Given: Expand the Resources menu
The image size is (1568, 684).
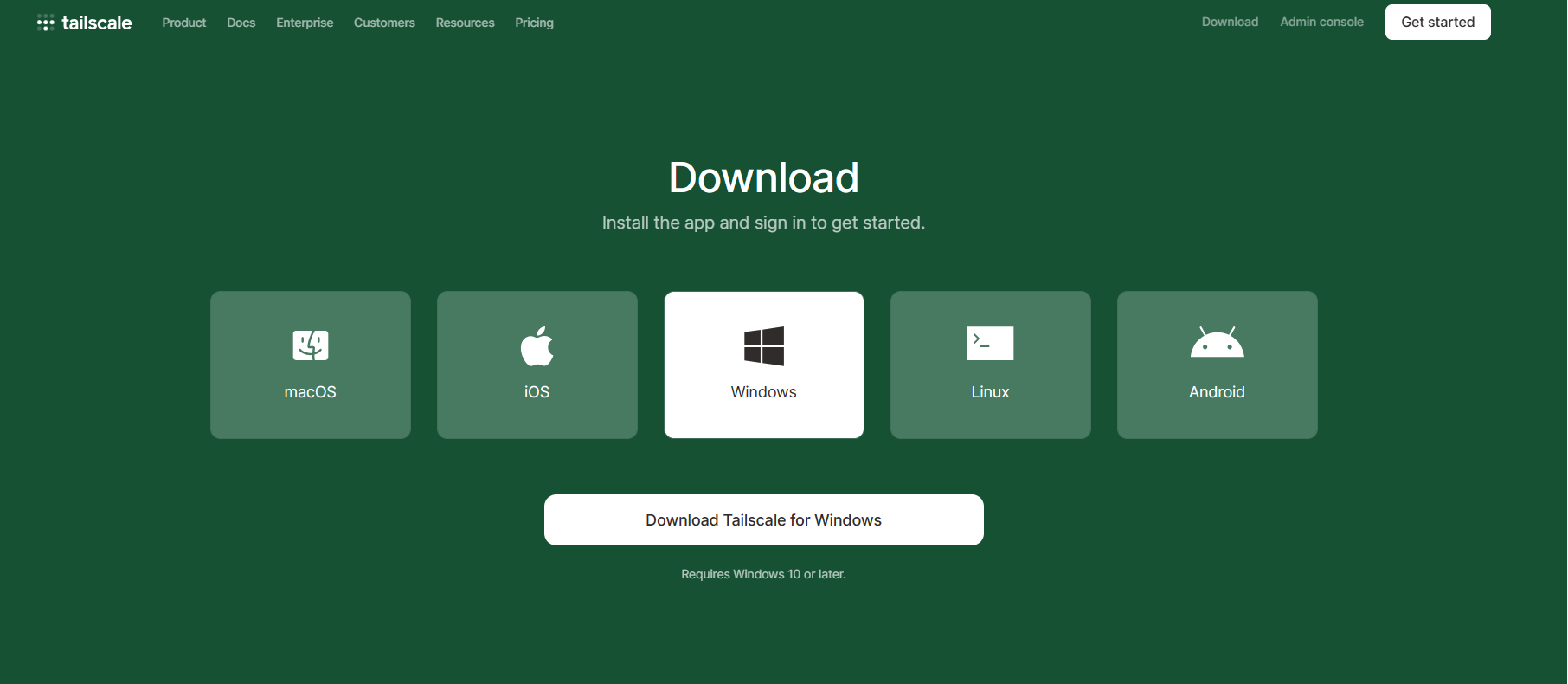Looking at the screenshot, I should [466, 23].
